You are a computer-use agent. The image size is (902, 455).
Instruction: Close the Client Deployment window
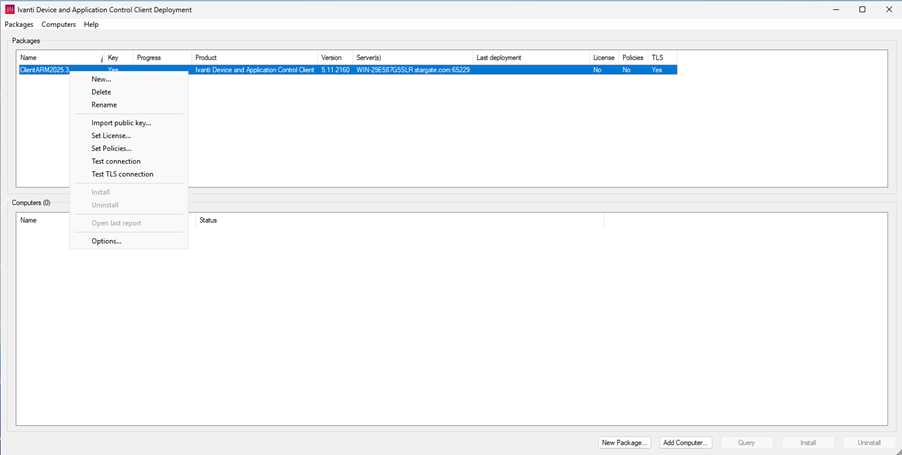point(888,9)
